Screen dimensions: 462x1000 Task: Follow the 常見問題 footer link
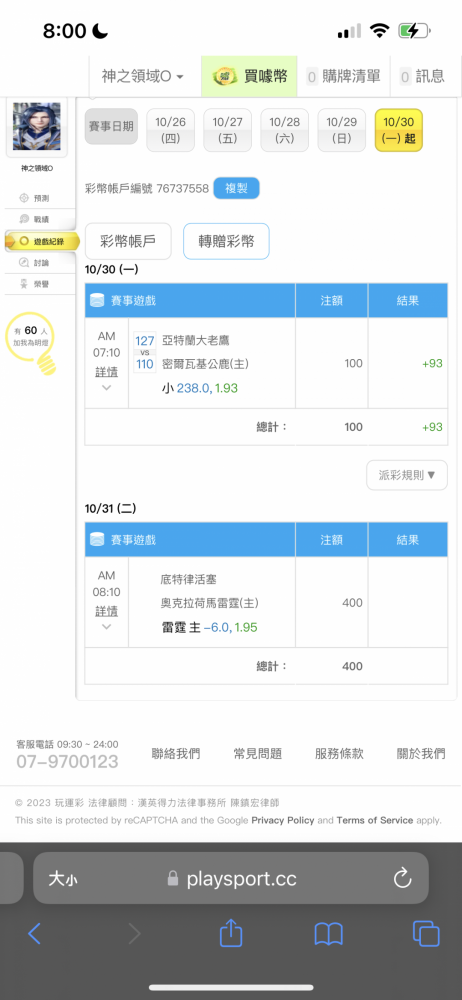point(258,753)
